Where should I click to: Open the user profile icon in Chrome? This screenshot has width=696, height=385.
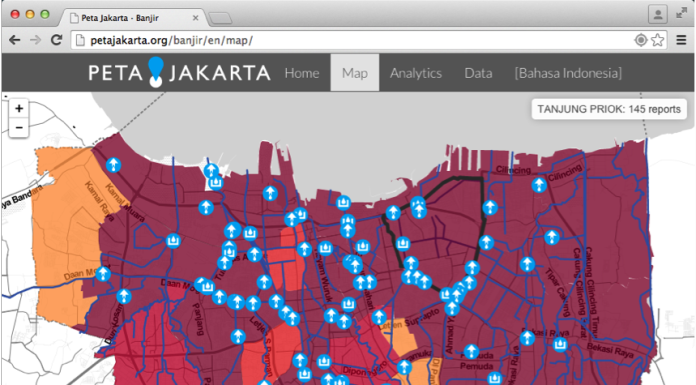click(x=658, y=14)
